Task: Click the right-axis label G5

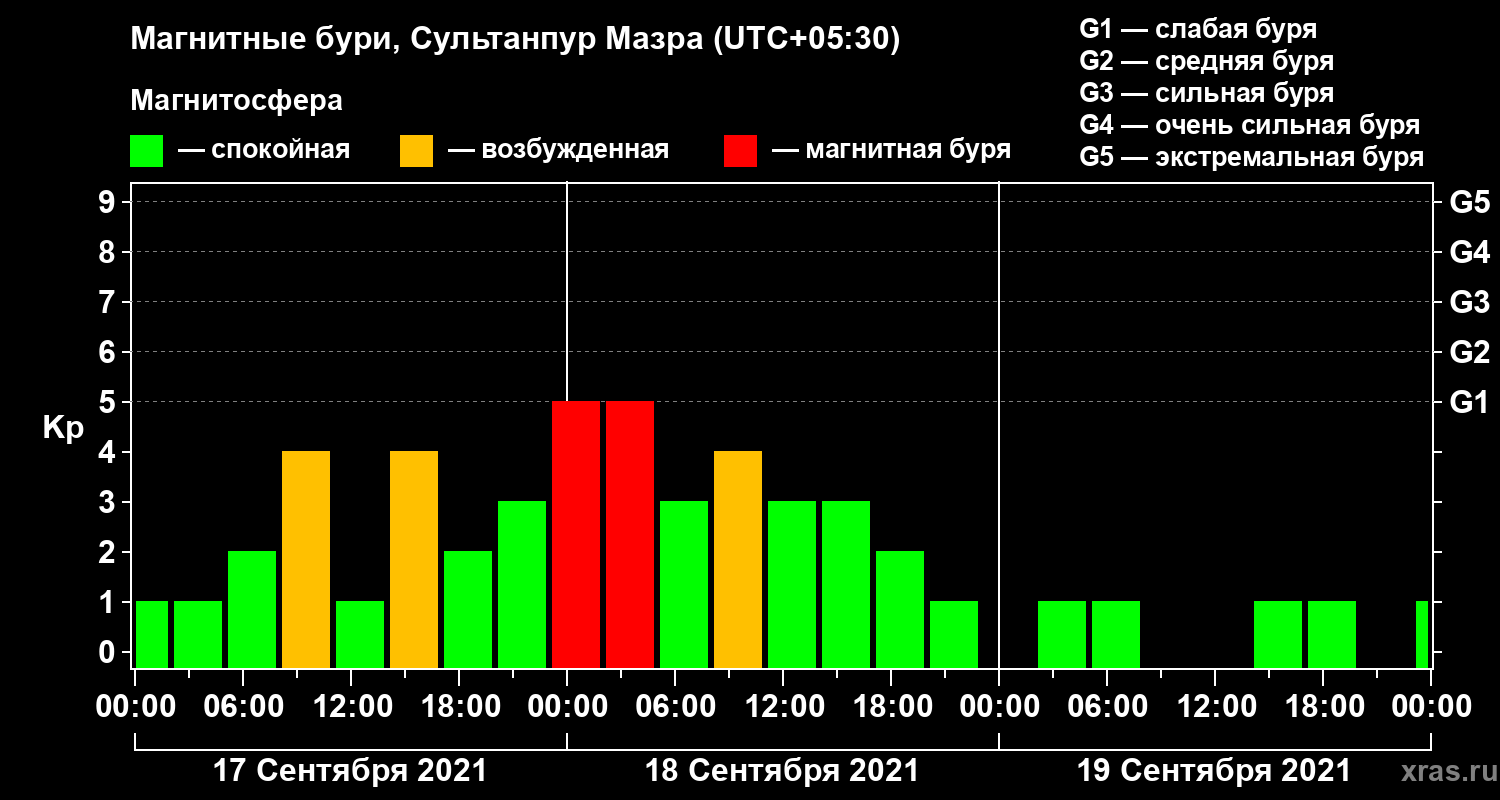Action: coord(1469,202)
